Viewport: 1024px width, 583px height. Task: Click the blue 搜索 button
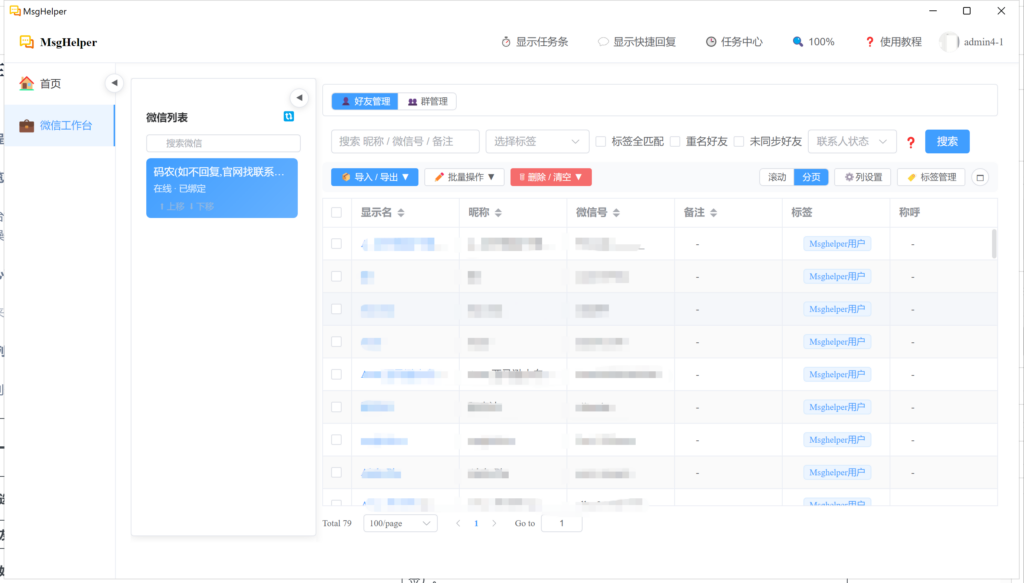(x=946, y=142)
